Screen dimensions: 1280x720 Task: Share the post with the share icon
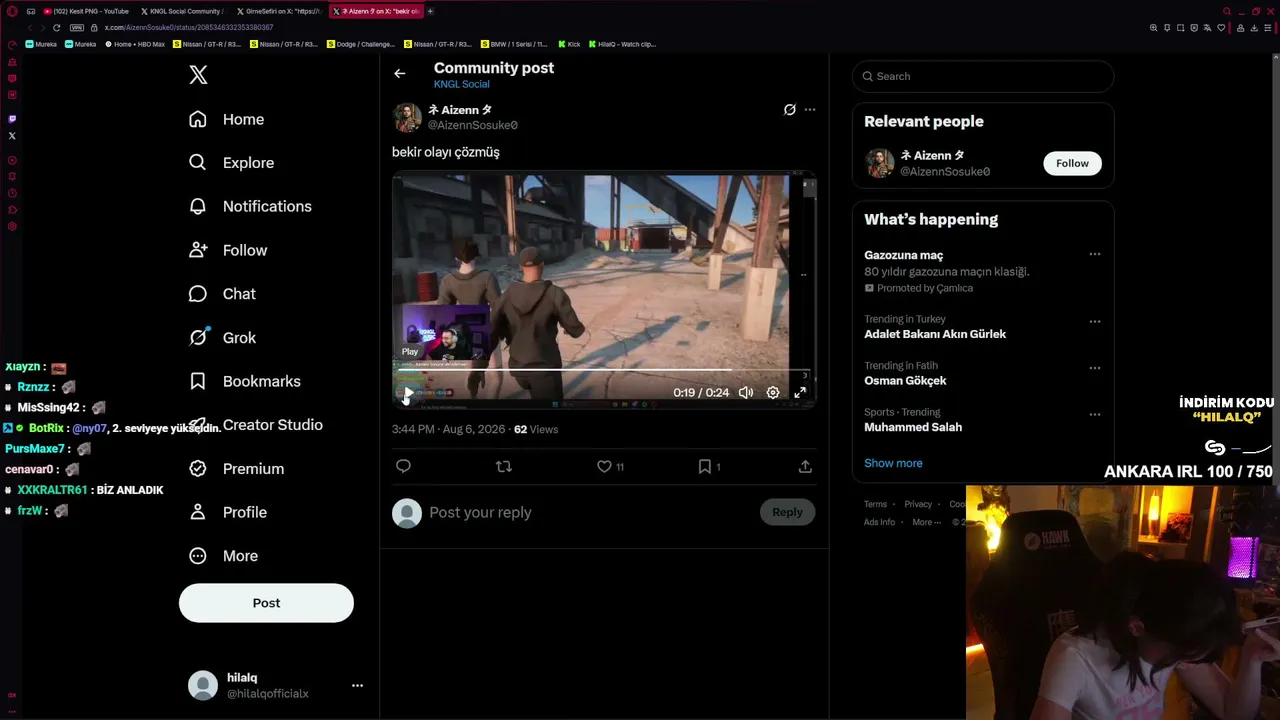tap(805, 466)
